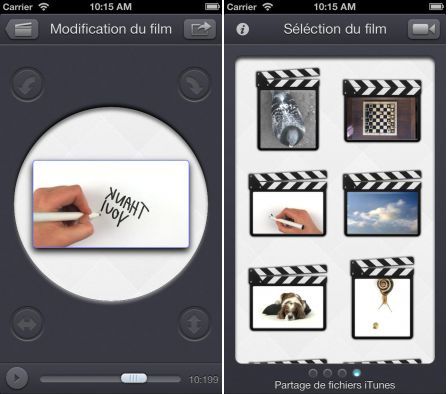This screenshot has height=394, width=448.
Task: Select the highlighted fourth page dot
Action: [357, 372]
